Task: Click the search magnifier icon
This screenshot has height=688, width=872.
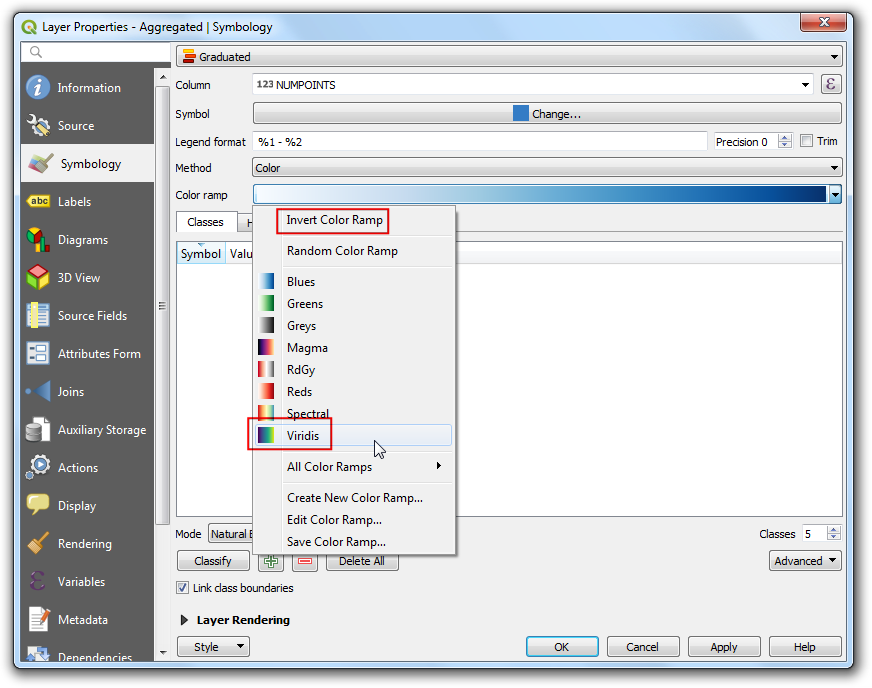Action: tap(36, 52)
